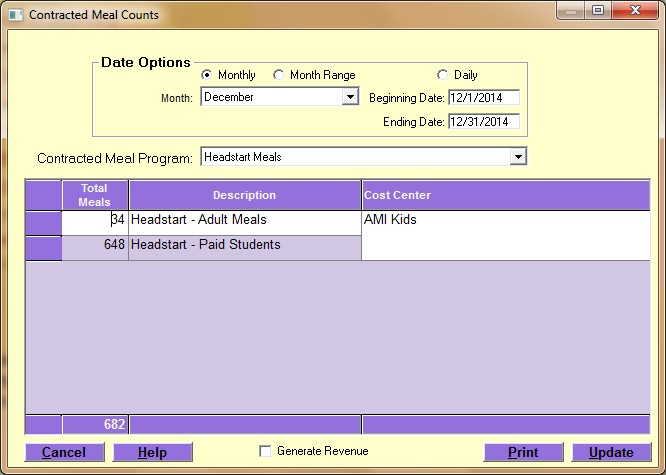
Task: Expand the Contracted Meal Program dropdown
Action: click(x=517, y=157)
